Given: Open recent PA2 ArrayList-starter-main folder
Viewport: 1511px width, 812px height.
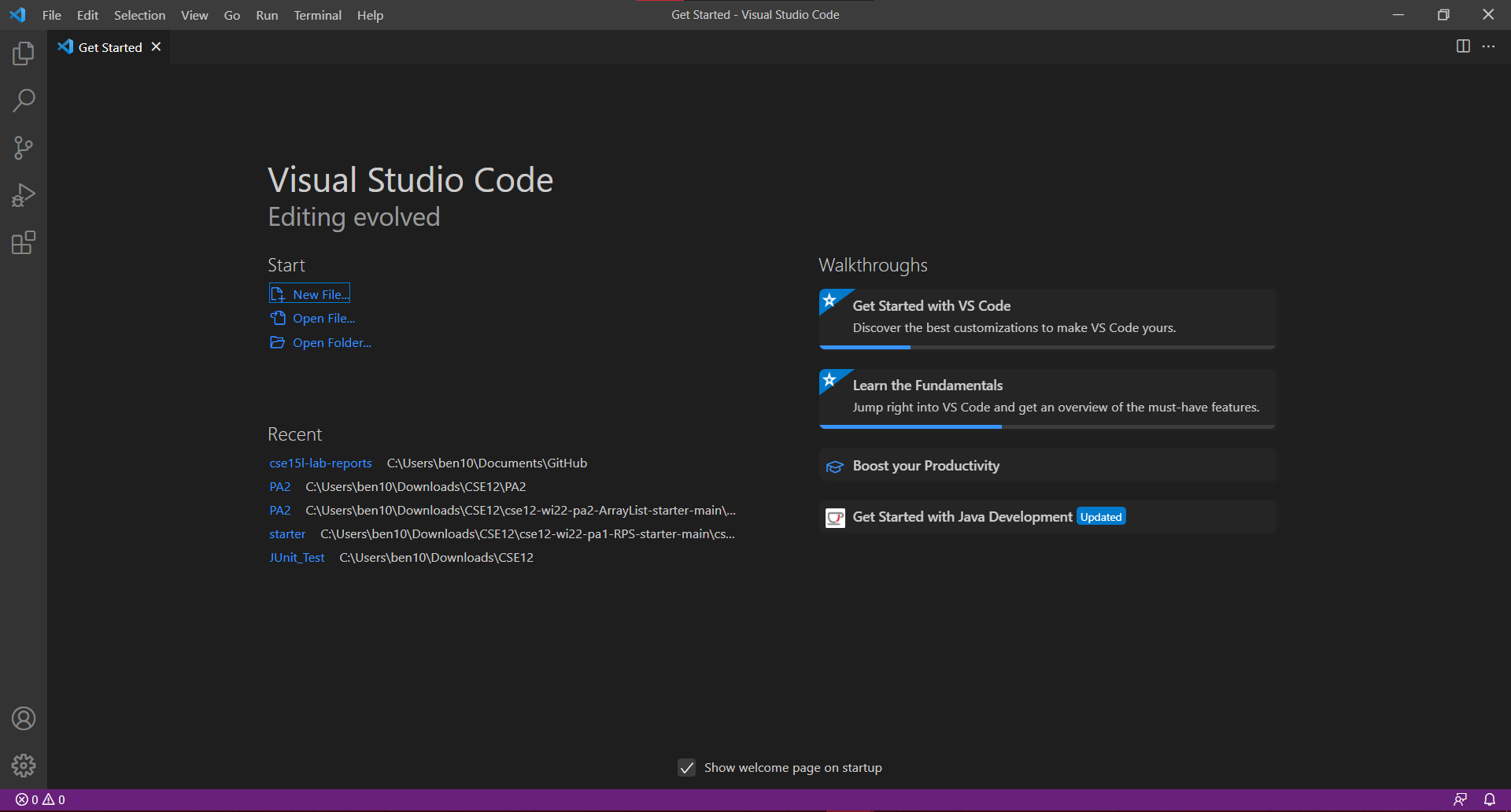Looking at the screenshot, I should coord(279,511).
